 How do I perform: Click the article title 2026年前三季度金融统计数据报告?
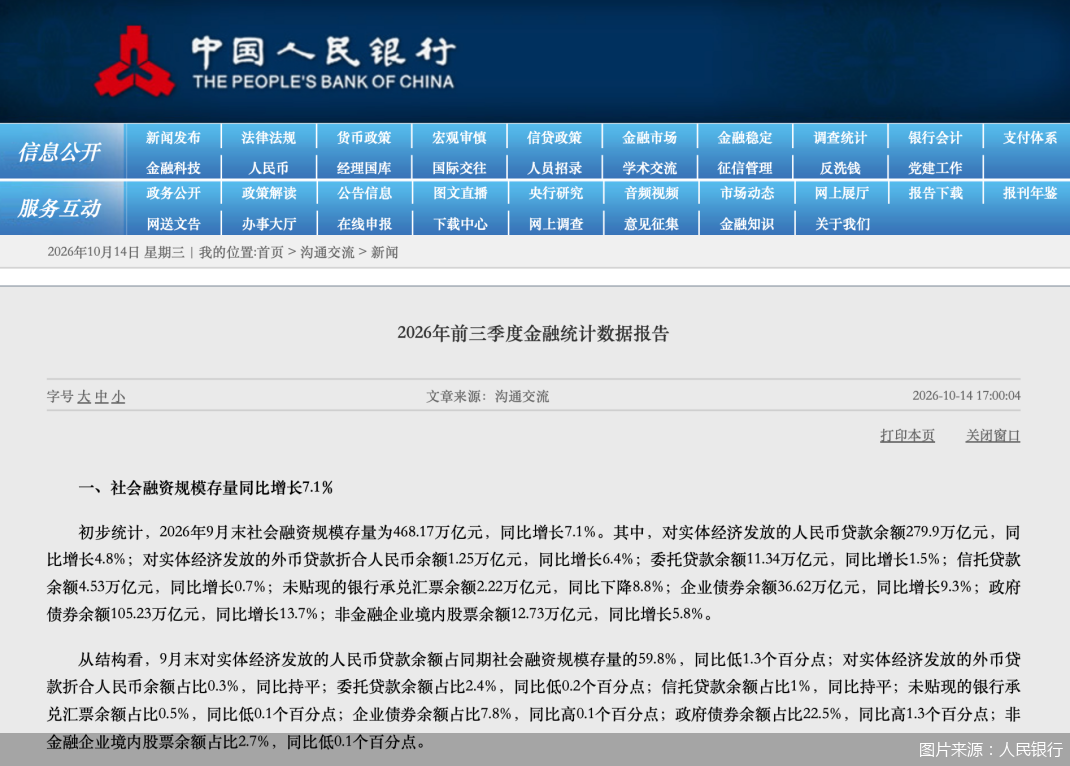click(x=533, y=334)
